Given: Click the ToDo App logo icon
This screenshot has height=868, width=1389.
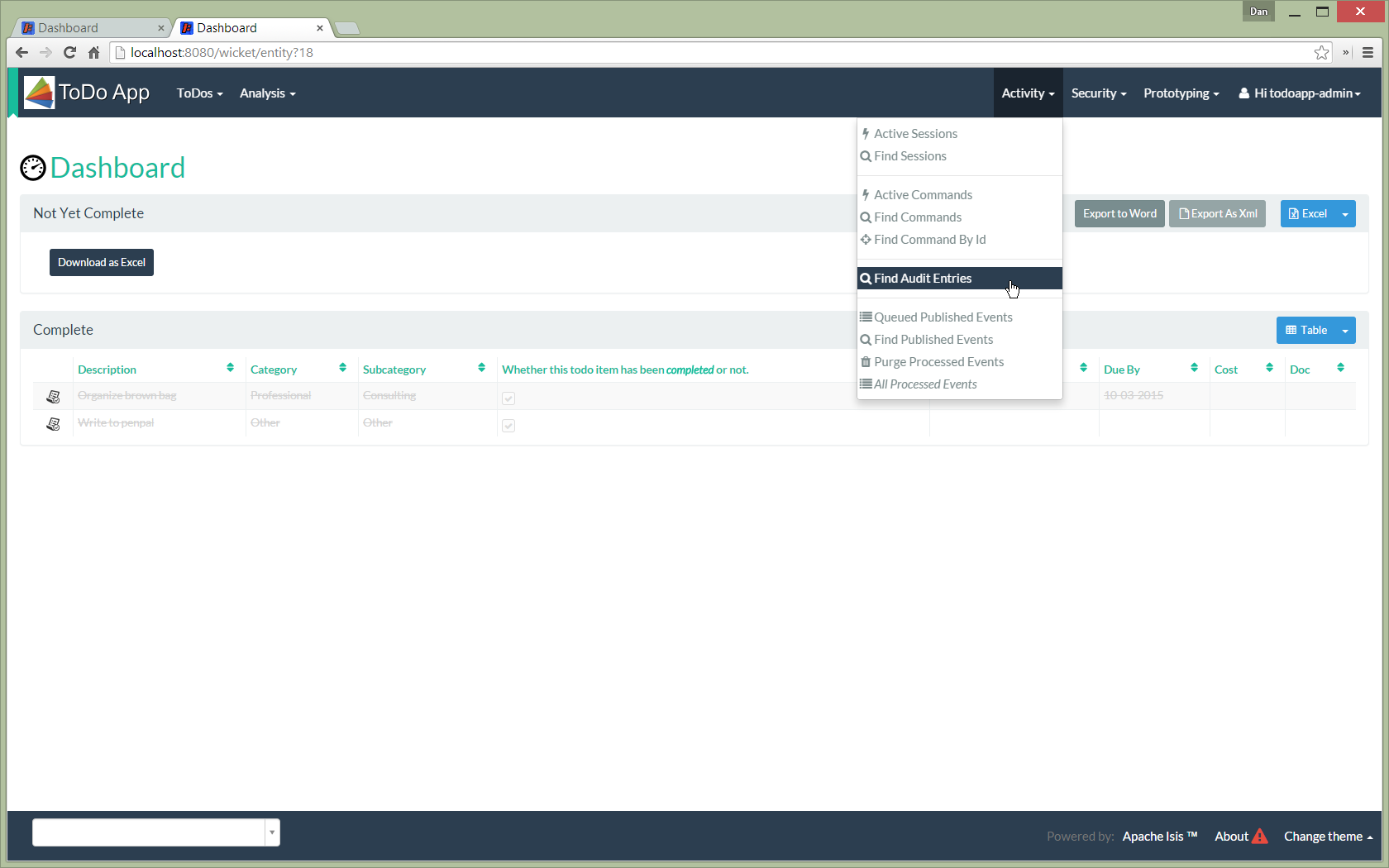Looking at the screenshot, I should coord(39,93).
